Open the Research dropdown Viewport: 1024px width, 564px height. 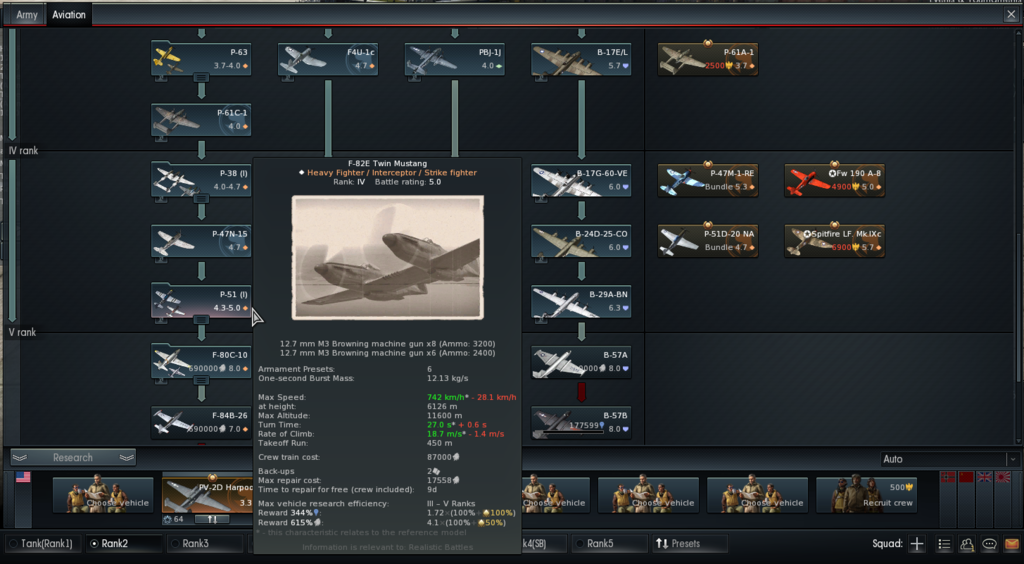72,457
